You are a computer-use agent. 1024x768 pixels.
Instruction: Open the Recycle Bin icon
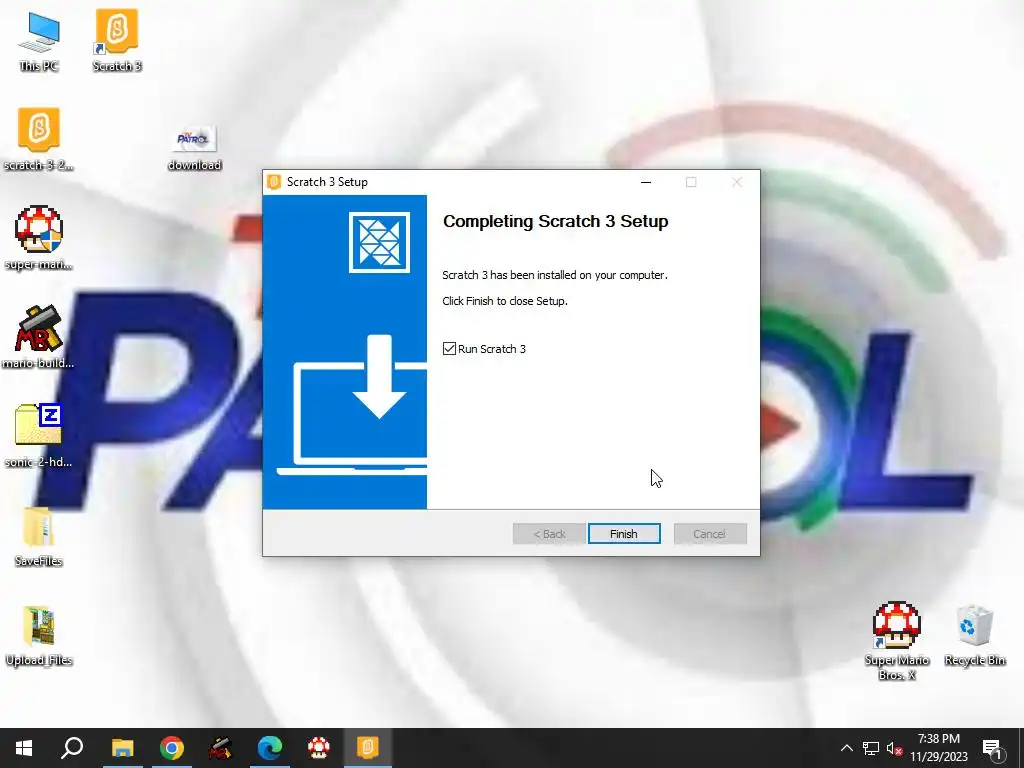click(x=974, y=635)
